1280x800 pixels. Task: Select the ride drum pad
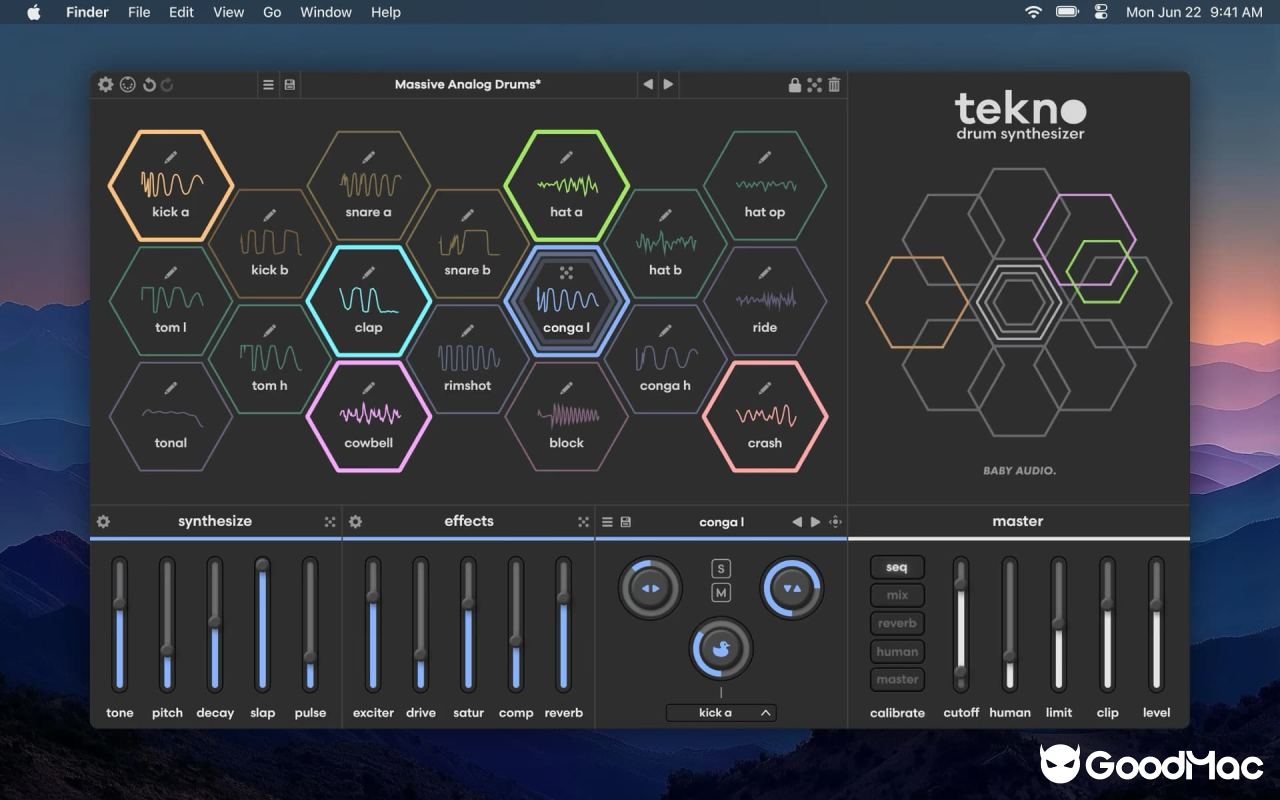pyautogui.click(x=765, y=301)
